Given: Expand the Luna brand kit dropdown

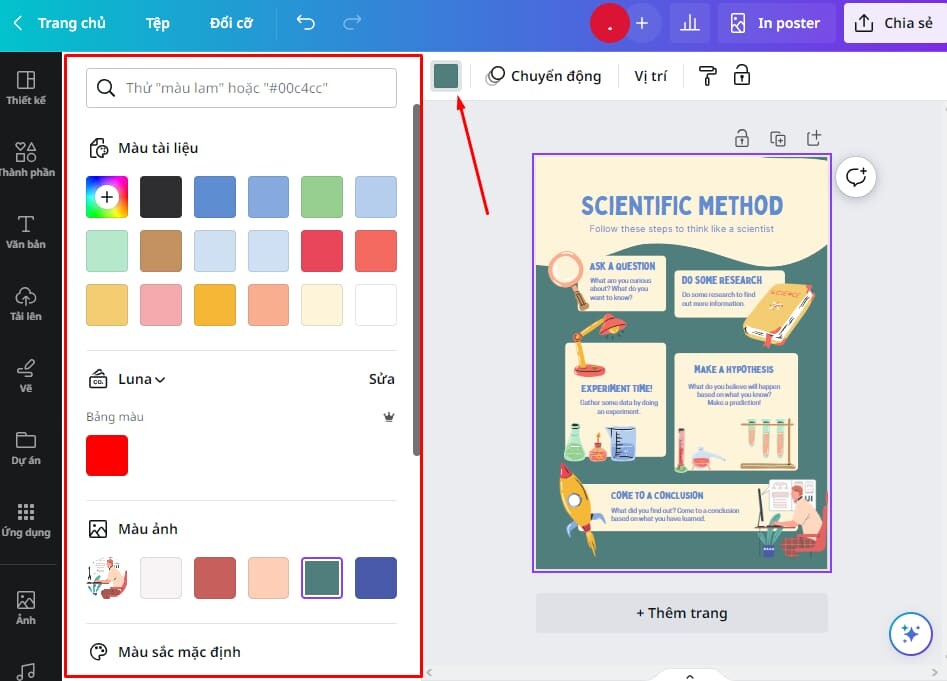Looking at the screenshot, I should (x=141, y=379).
